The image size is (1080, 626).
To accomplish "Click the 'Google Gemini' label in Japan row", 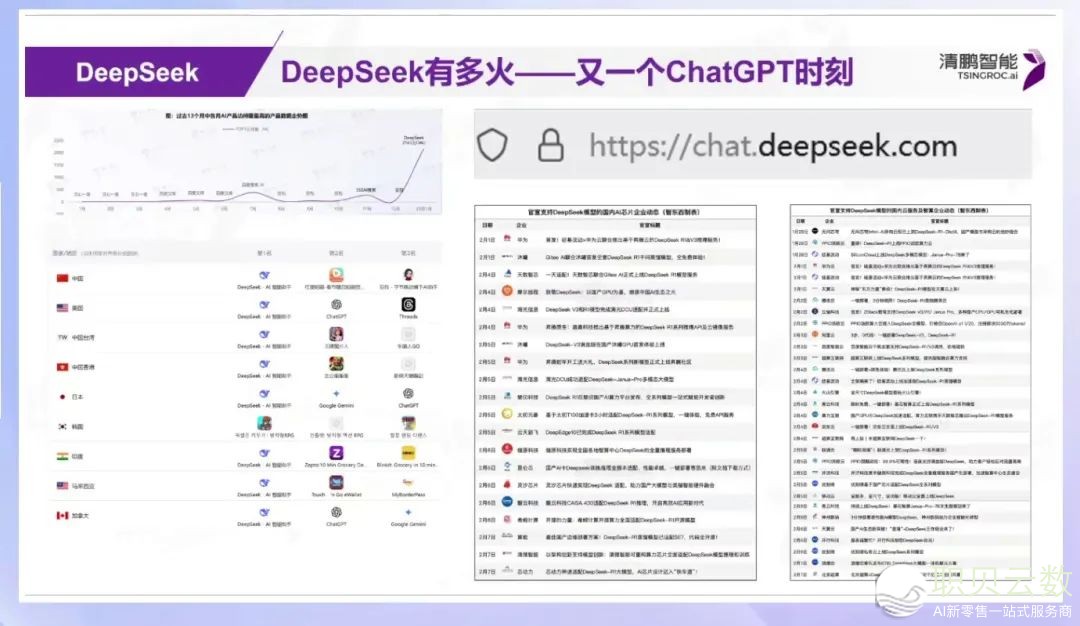I will pos(336,406).
